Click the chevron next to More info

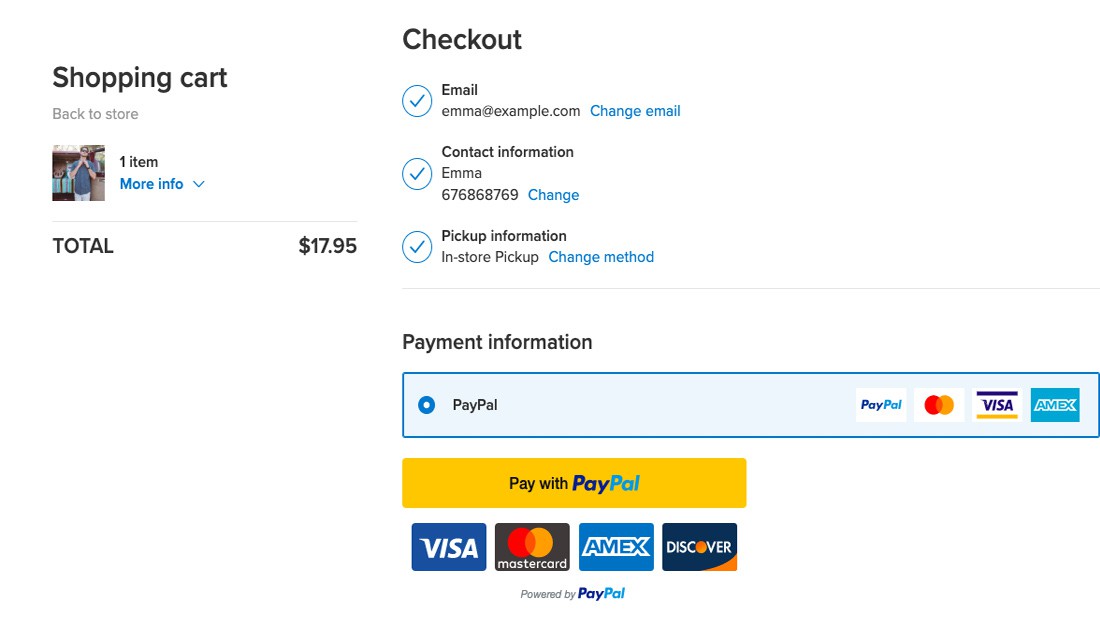[x=198, y=184]
